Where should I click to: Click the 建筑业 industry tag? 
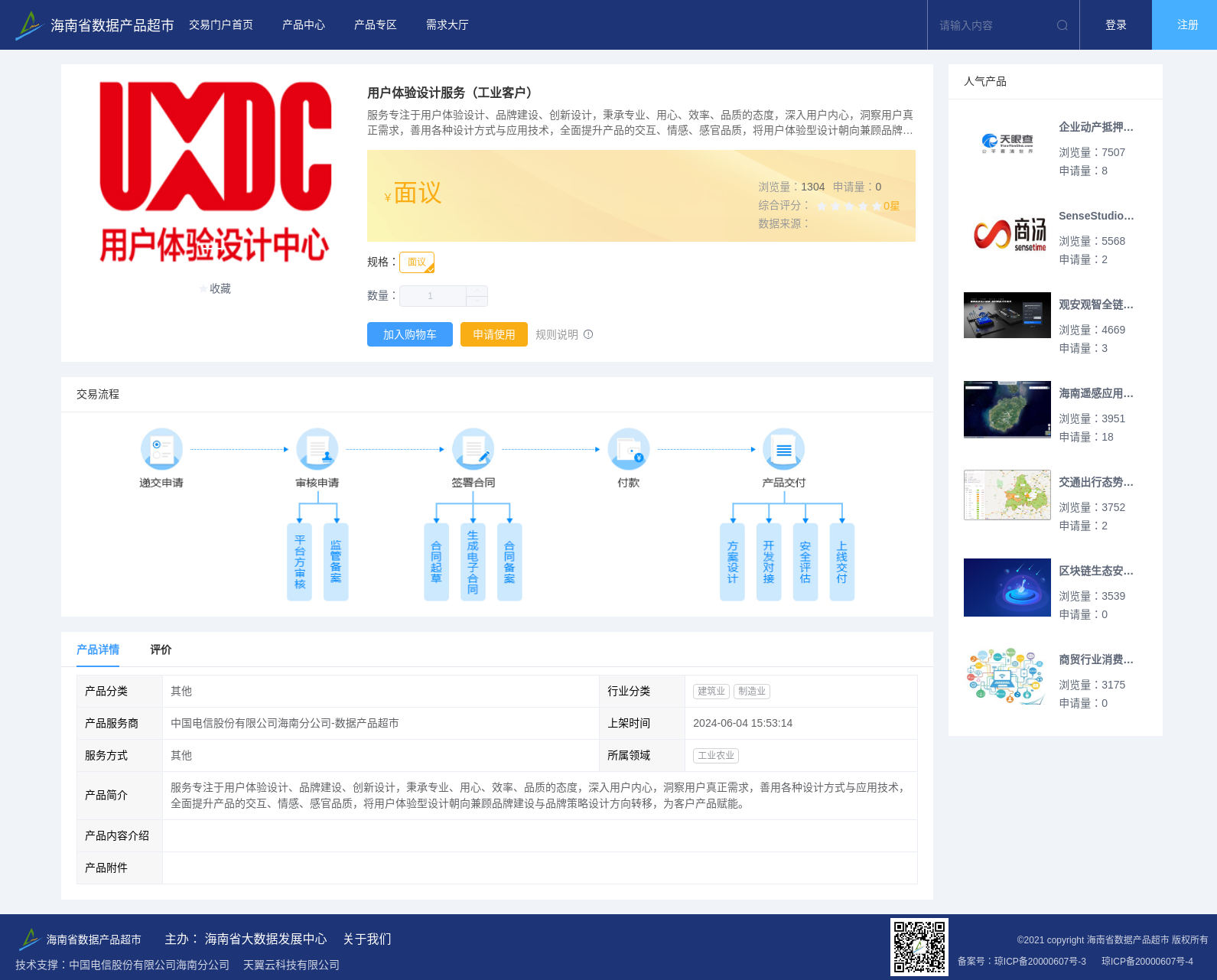[711, 691]
